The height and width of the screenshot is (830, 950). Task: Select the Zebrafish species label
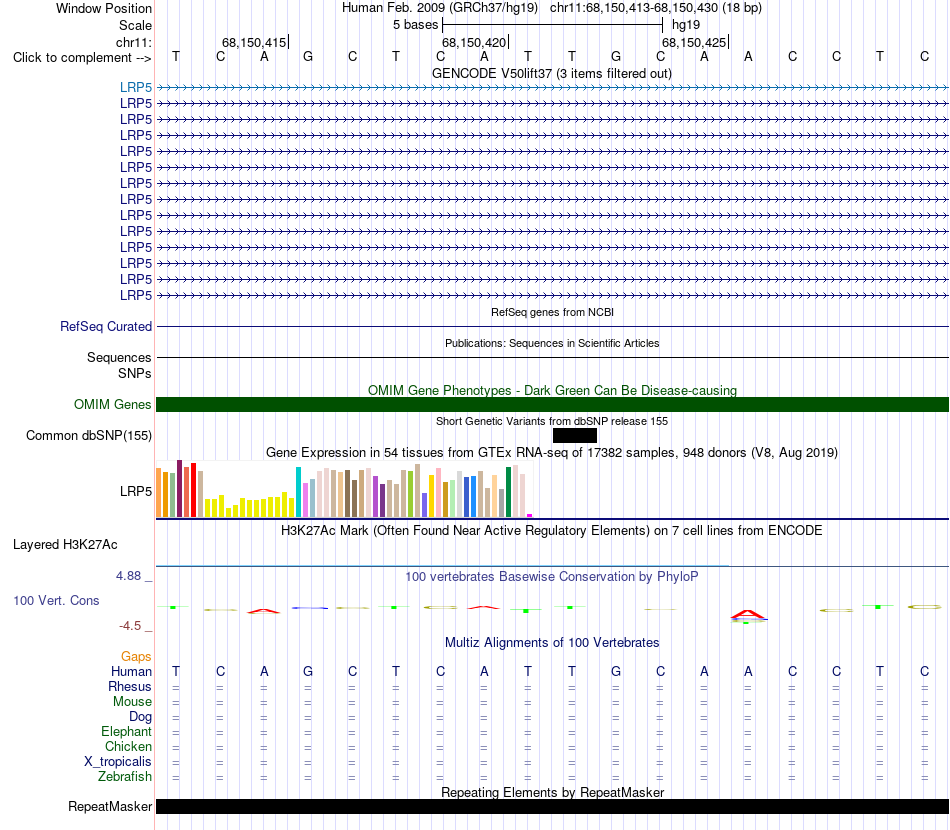125,776
